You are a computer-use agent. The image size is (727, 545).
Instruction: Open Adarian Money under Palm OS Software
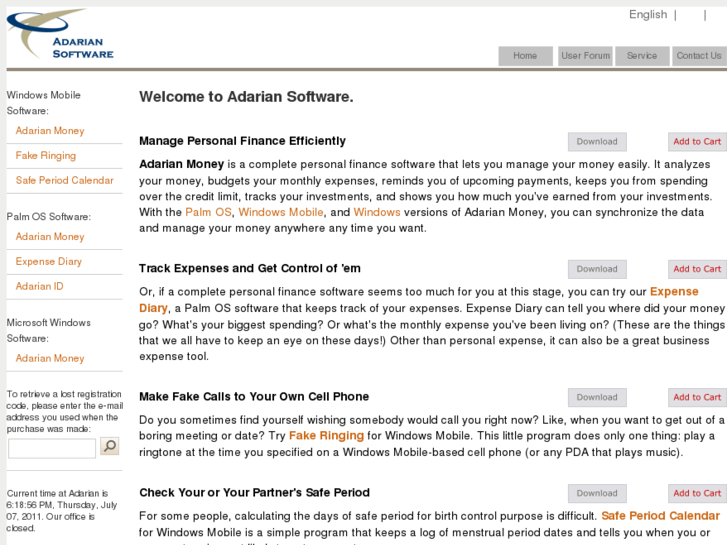(50, 237)
